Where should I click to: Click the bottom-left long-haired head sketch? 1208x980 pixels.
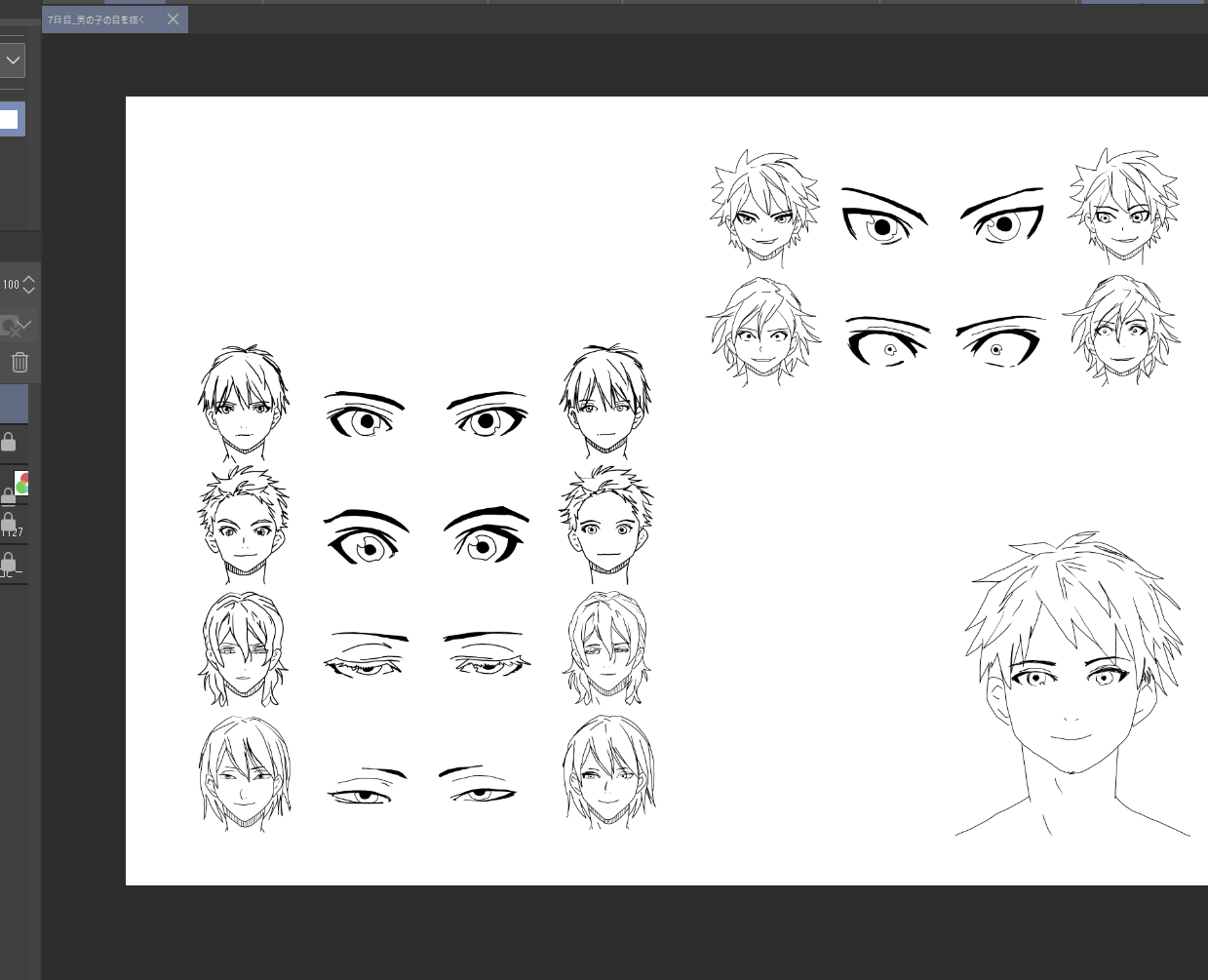click(244, 772)
